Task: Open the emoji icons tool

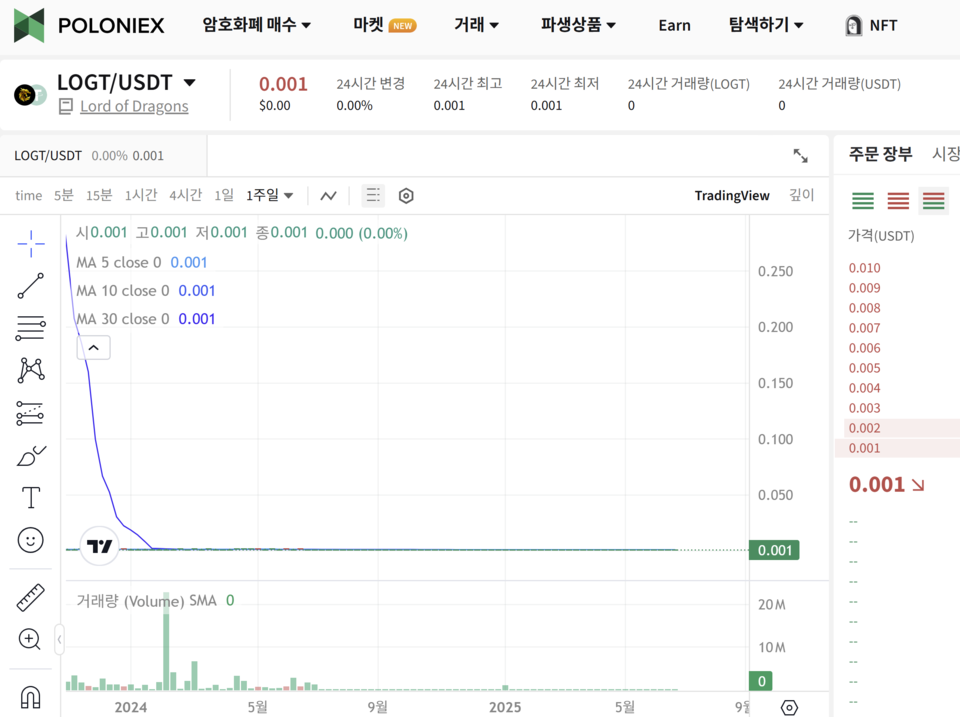Action: [31, 540]
